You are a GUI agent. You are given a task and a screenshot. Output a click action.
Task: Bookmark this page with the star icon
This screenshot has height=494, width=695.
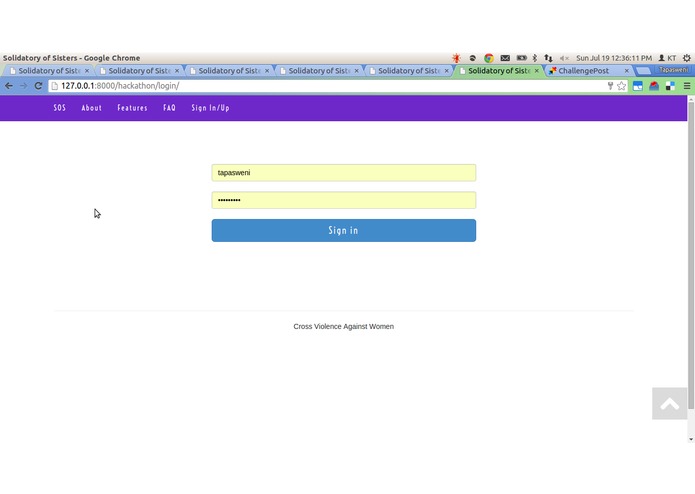621,86
